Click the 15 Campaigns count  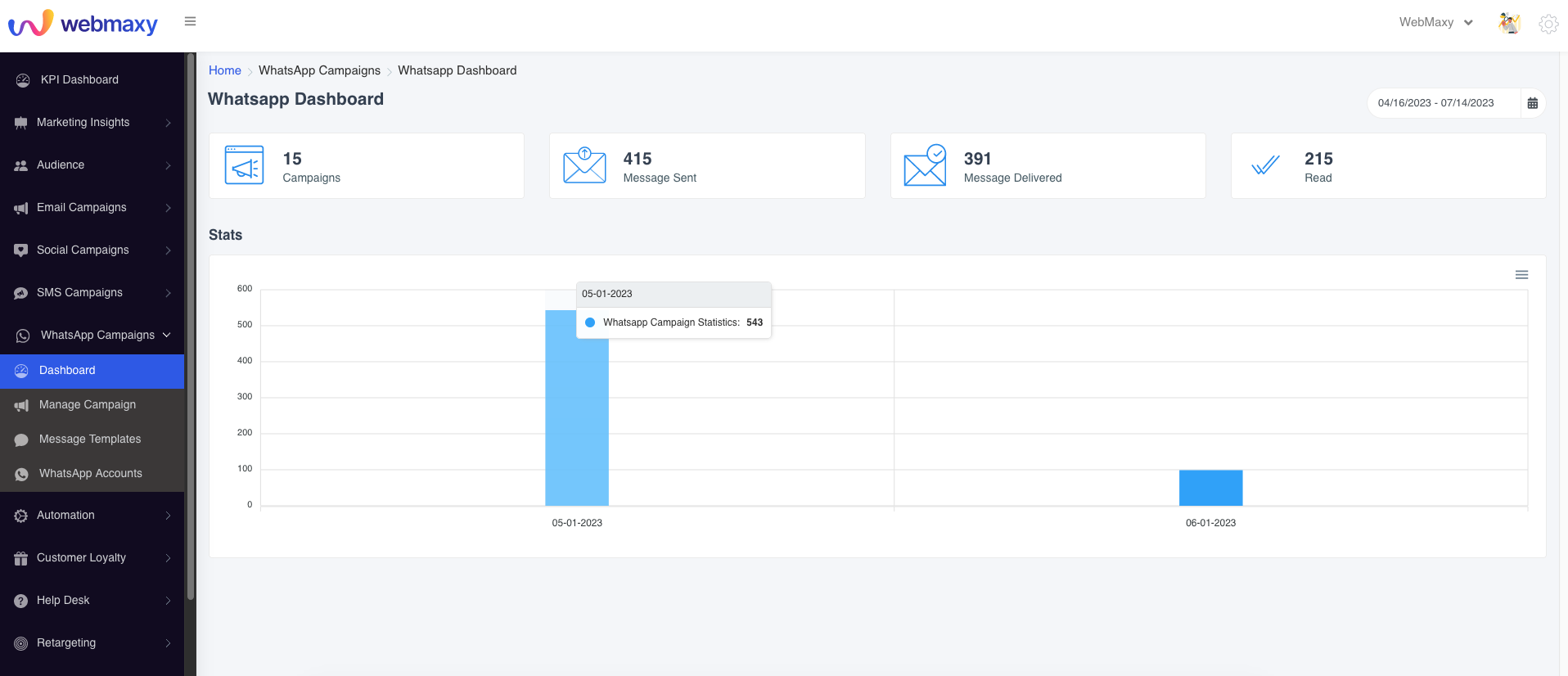[x=292, y=159]
